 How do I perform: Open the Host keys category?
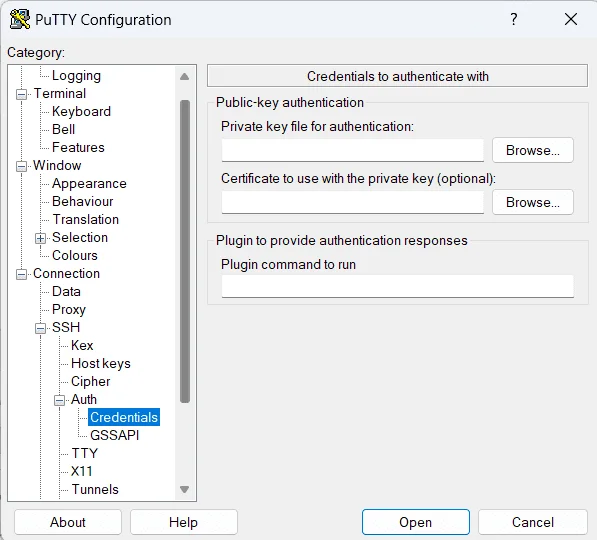pyautogui.click(x=101, y=364)
